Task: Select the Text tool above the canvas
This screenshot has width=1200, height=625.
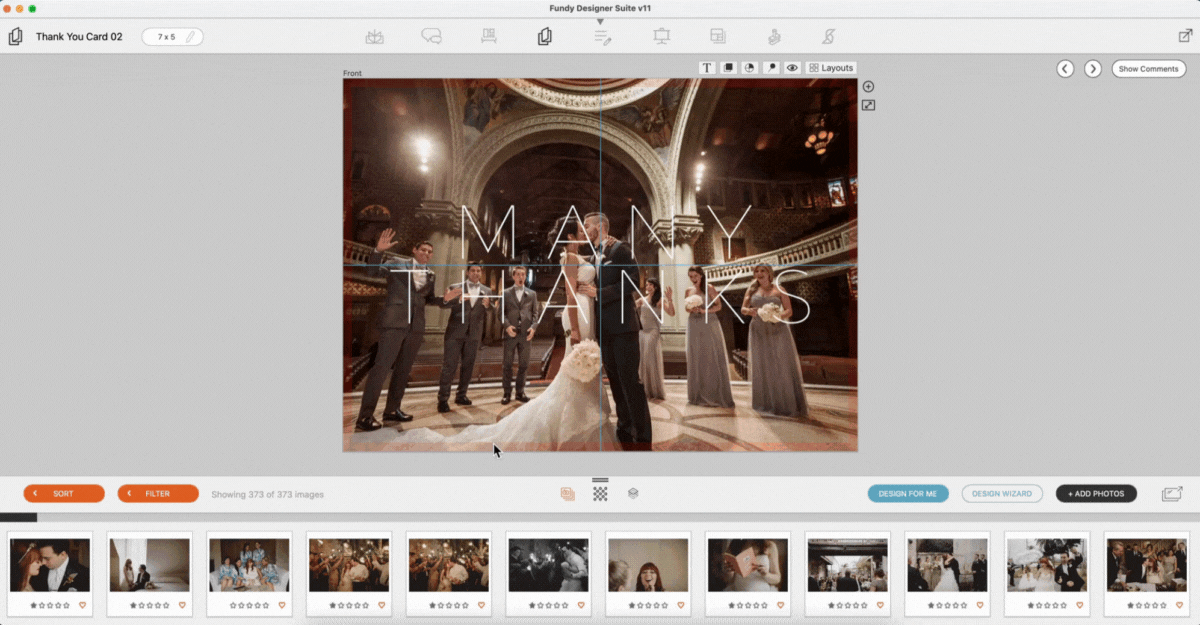Action: [x=707, y=68]
